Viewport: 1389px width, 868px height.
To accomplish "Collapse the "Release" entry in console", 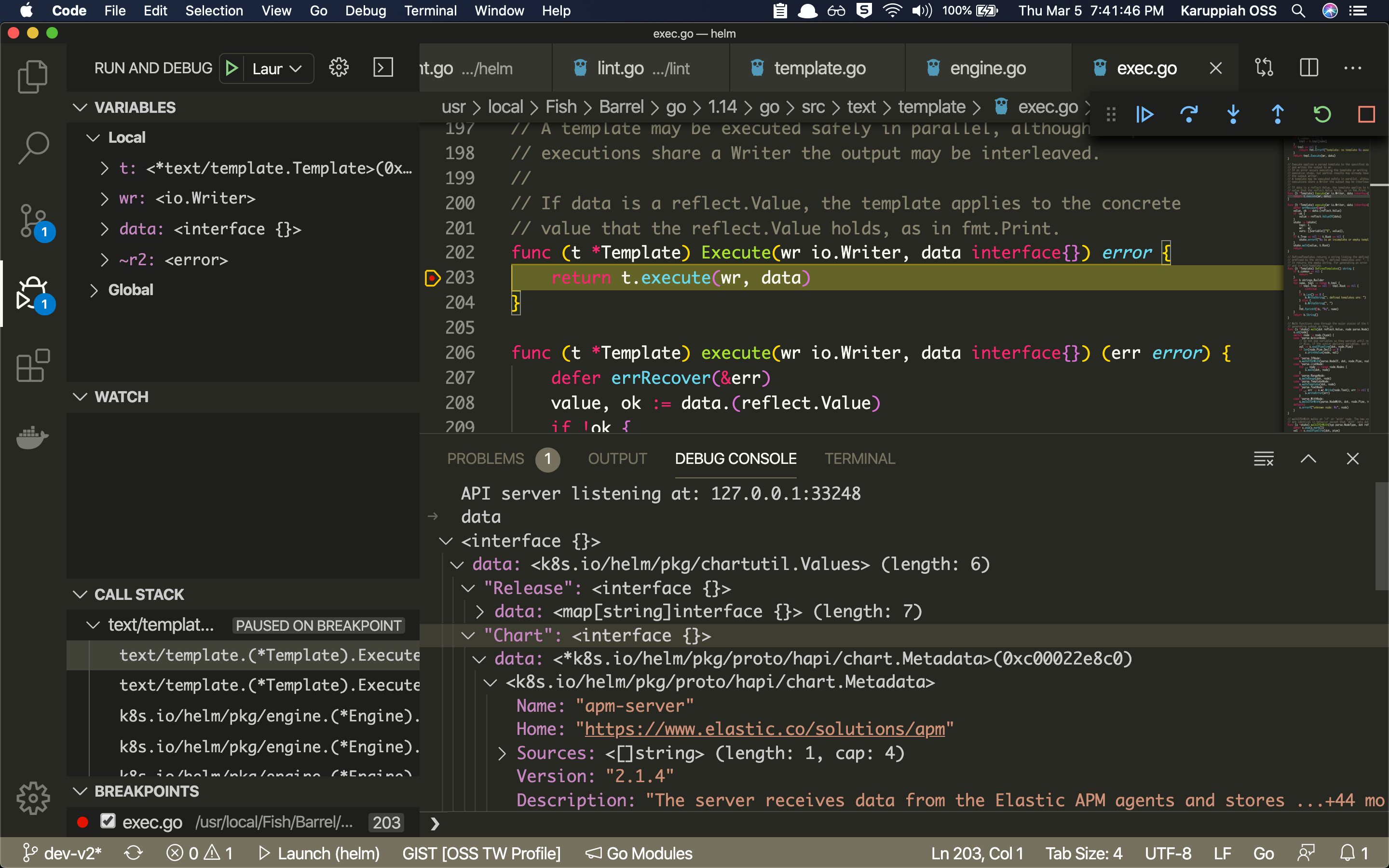I will (468, 588).
